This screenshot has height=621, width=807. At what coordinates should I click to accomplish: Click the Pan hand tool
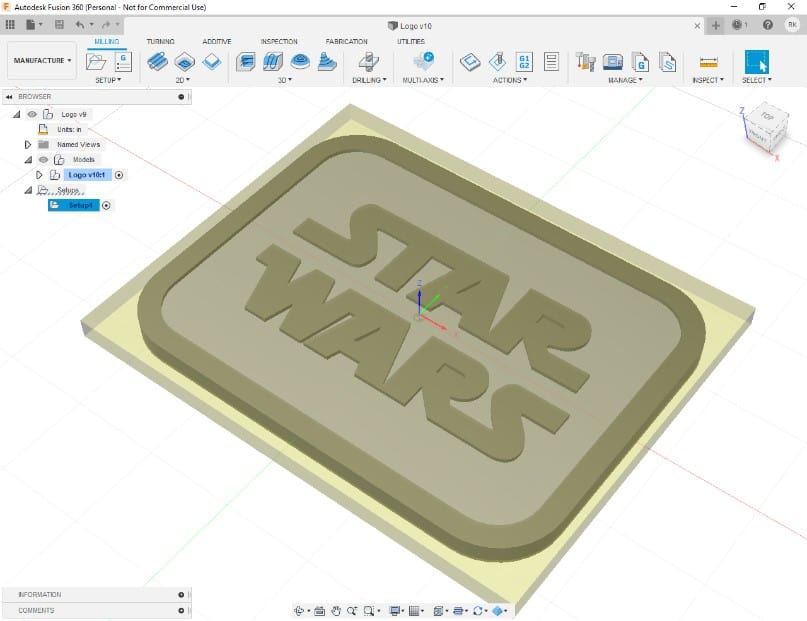click(336, 611)
